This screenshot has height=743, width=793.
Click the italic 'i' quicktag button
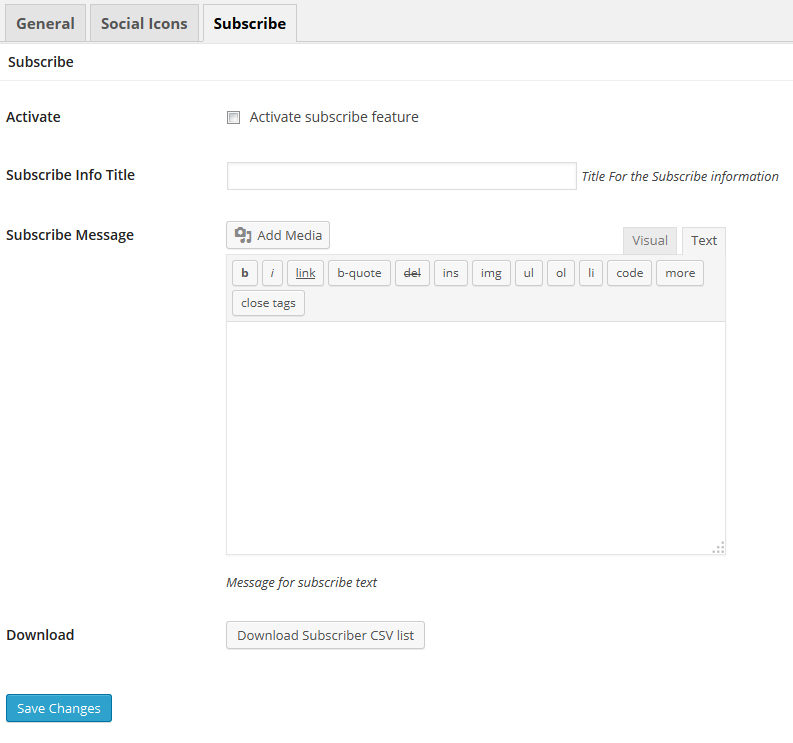(x=272, y=273)
